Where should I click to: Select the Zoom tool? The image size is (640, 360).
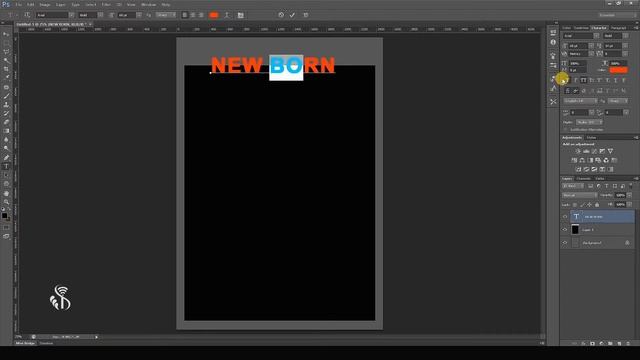pyautogui.click(x=6, y=202)
